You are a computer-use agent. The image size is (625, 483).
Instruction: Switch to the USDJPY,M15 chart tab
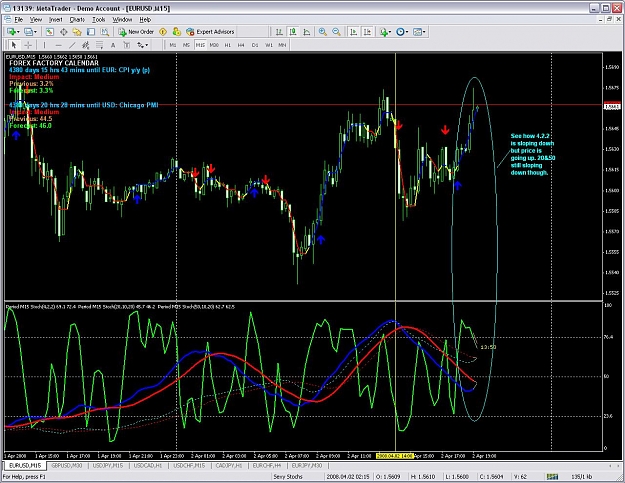(x=108, y=465)
